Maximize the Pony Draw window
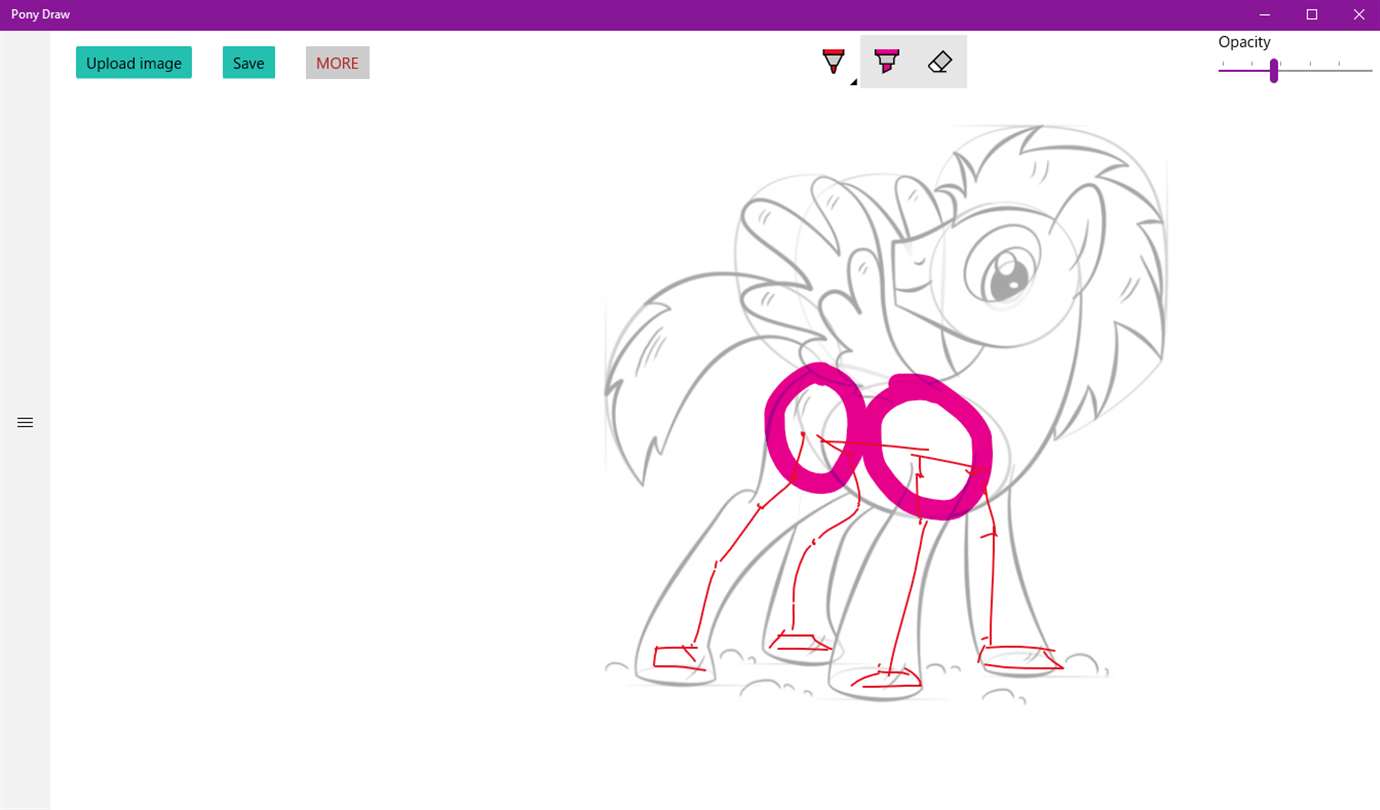 pos(1311,15)
